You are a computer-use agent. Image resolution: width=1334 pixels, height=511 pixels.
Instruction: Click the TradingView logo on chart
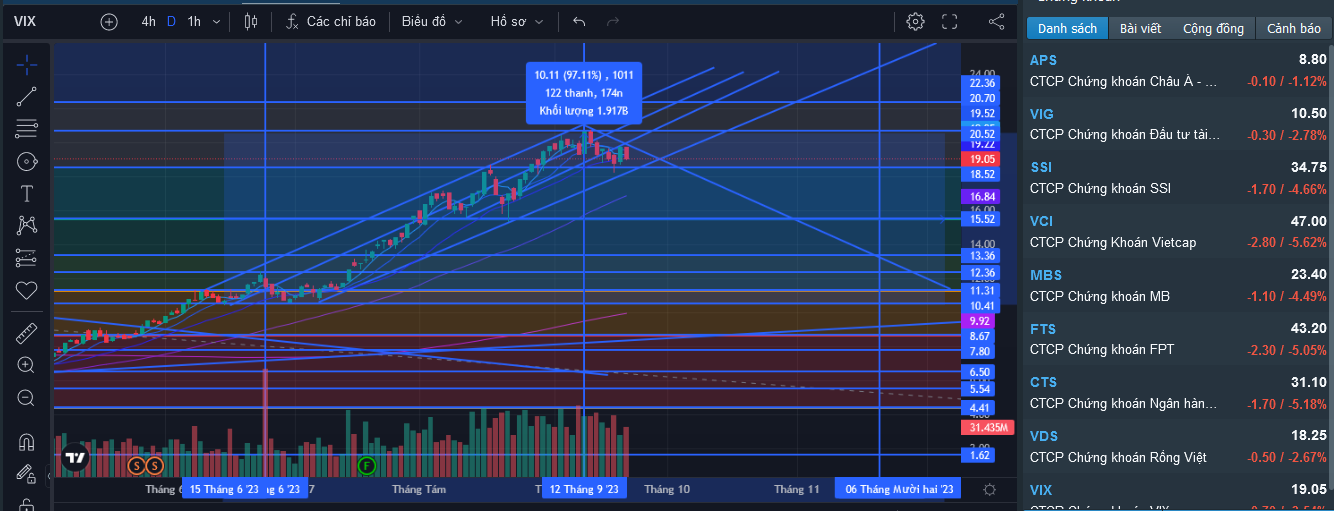(75, 458)
